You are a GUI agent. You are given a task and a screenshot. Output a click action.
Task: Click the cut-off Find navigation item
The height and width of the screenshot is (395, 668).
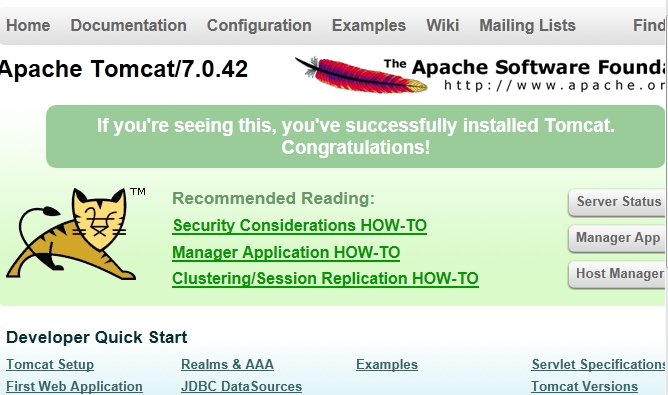[x=649, y=26]
